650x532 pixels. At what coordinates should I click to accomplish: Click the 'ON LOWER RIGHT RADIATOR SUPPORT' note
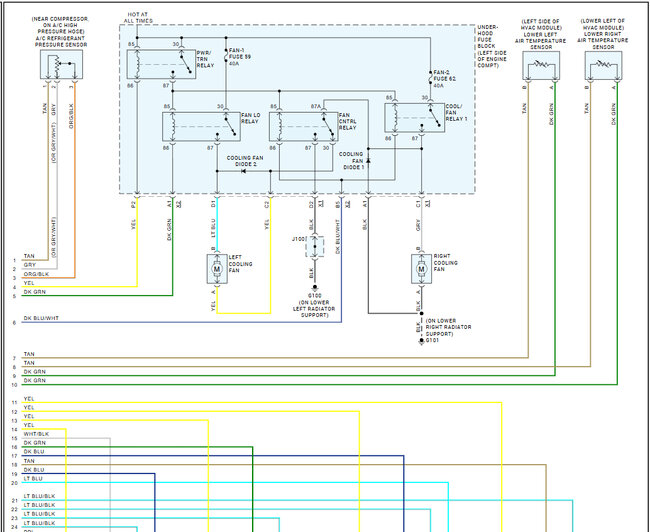(448, 327)
